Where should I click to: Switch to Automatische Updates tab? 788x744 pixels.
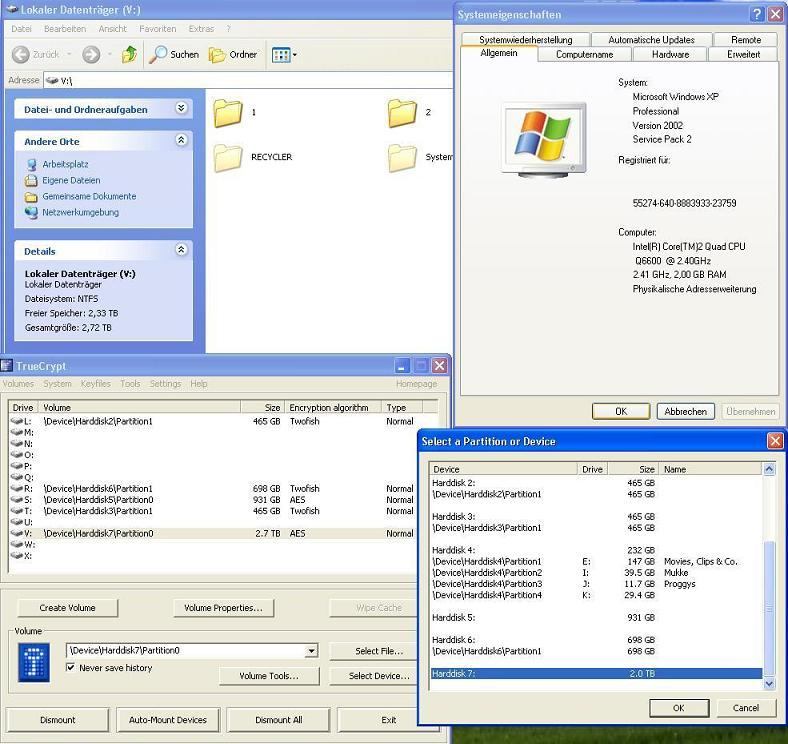tap(651, 40)
